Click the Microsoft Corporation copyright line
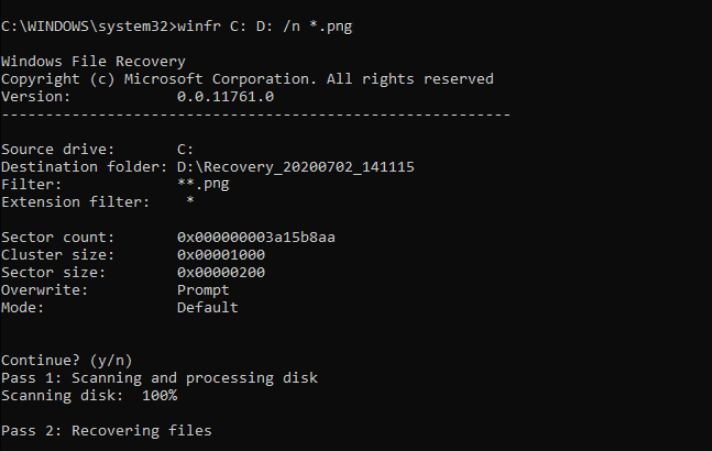 coord(247,79)
